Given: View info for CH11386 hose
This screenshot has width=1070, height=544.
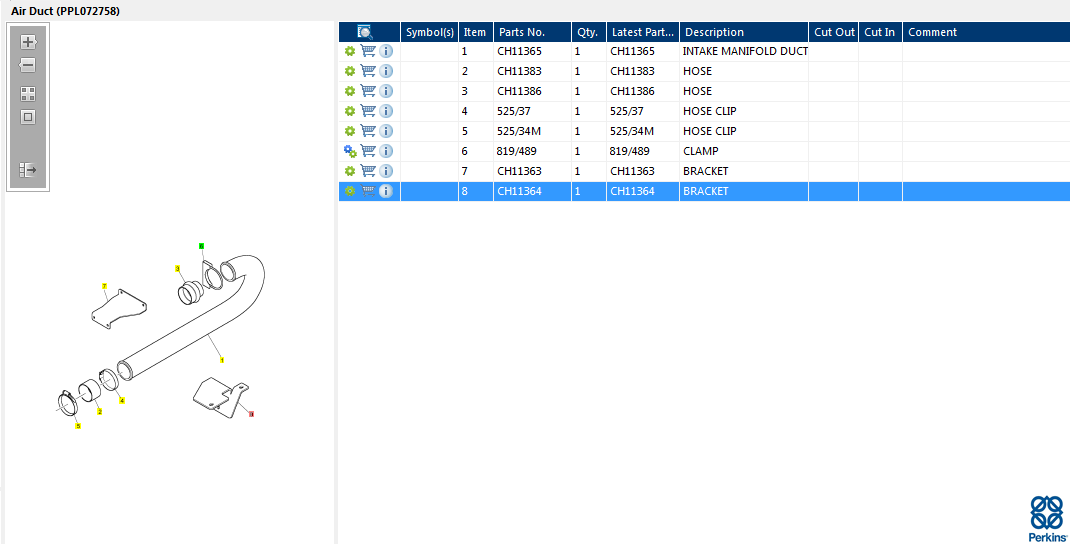Looking at the screenshot, I should 386,91.
